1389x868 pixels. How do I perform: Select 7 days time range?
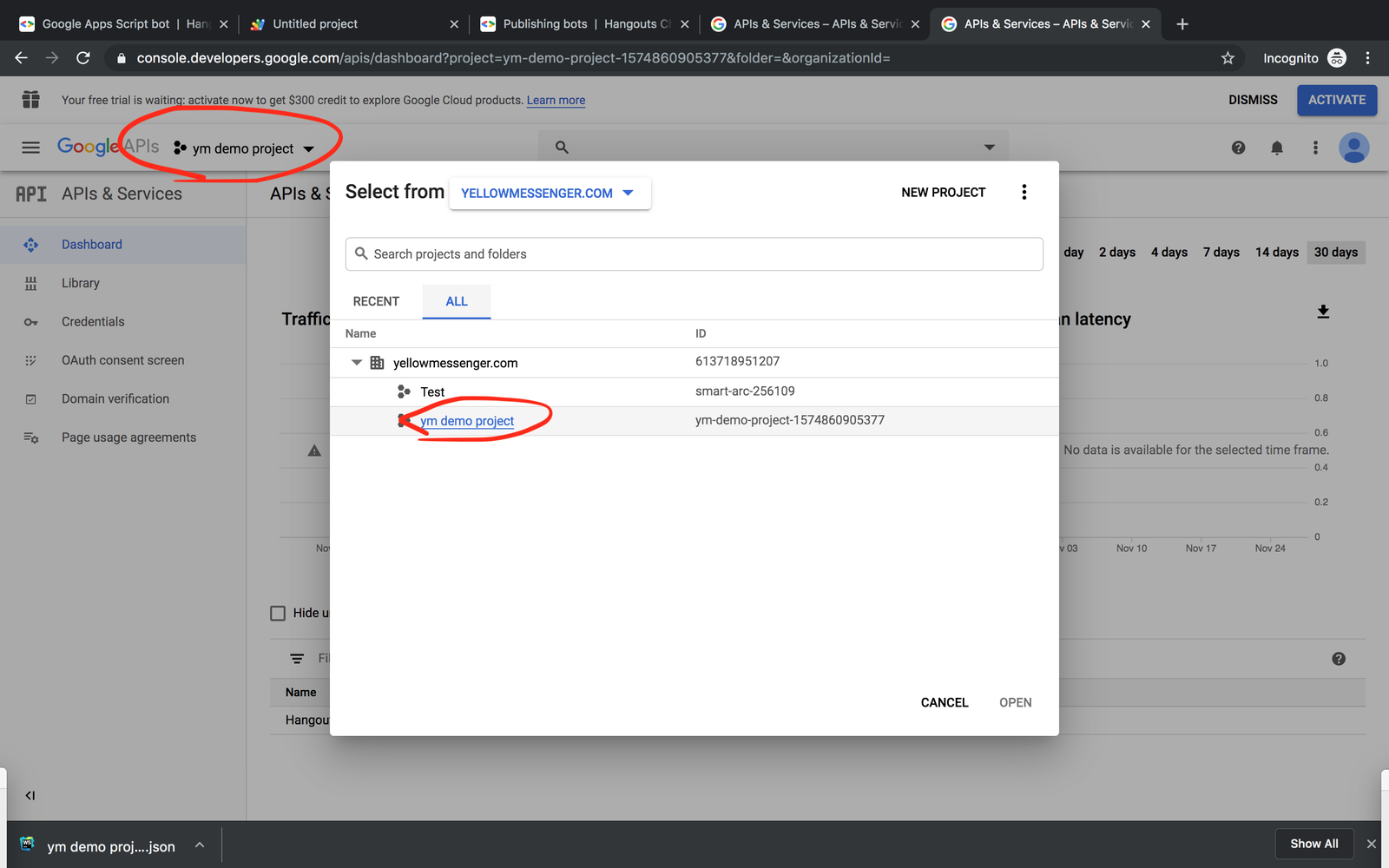coord(1221,253)
